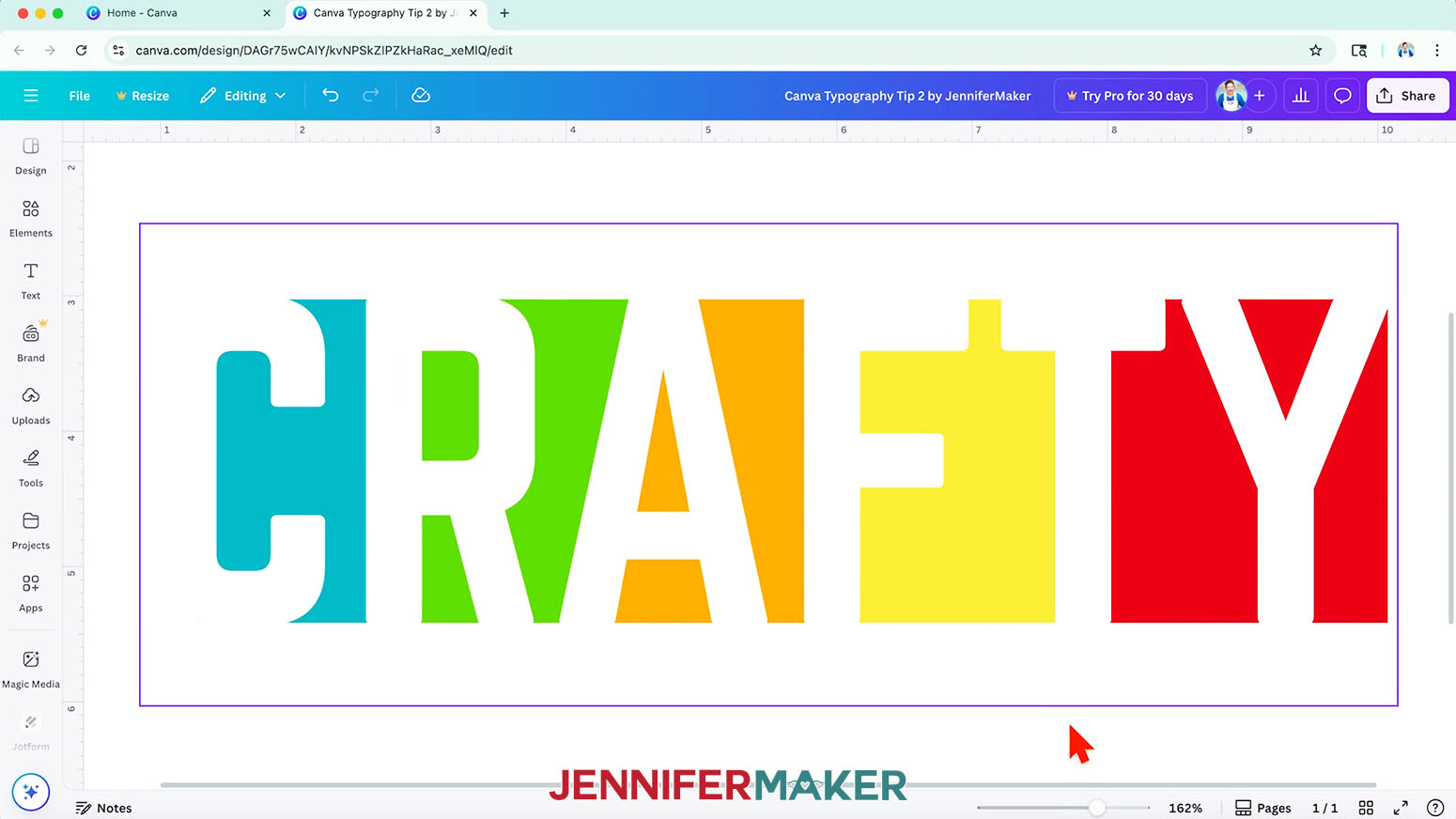Click the vertical canvas scrollbar
This screenshot has height=819, width=1456.
(1451, 468)
